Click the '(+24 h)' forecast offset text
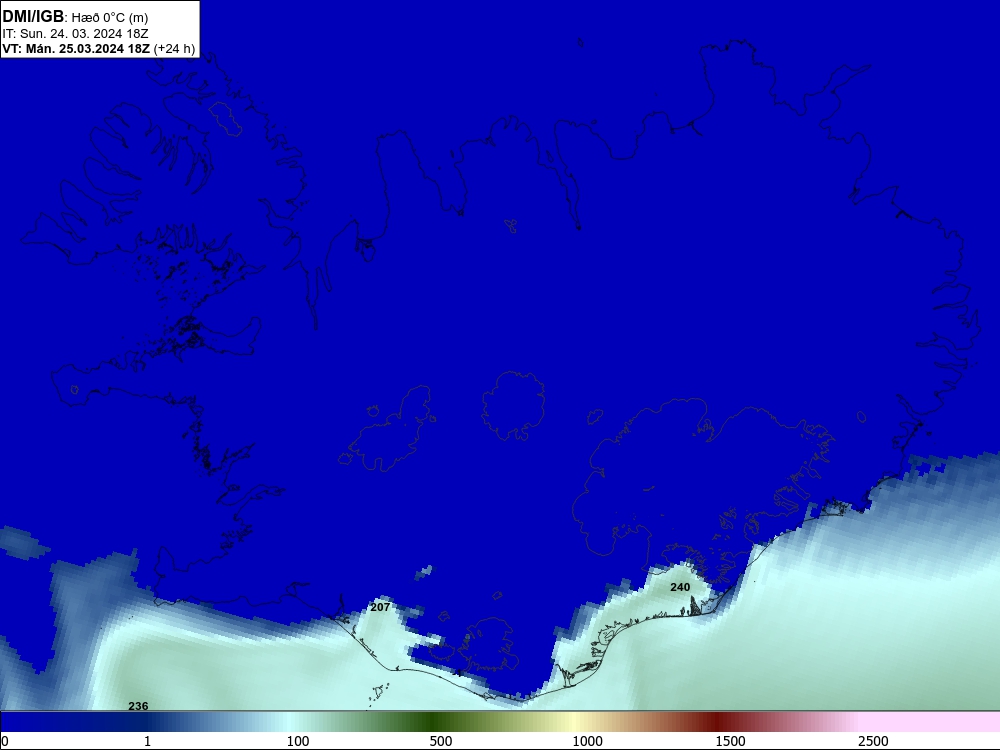Viewport: 1000px width, 750px height. pos(174,48)
